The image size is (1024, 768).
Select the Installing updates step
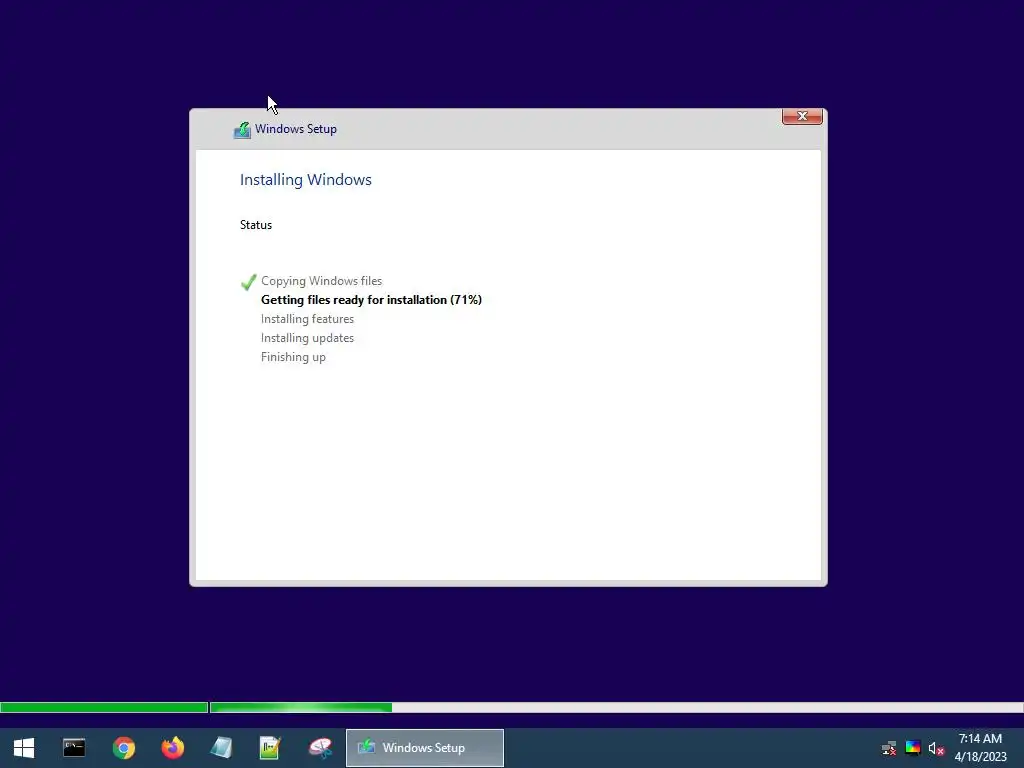tap(307, 338)
